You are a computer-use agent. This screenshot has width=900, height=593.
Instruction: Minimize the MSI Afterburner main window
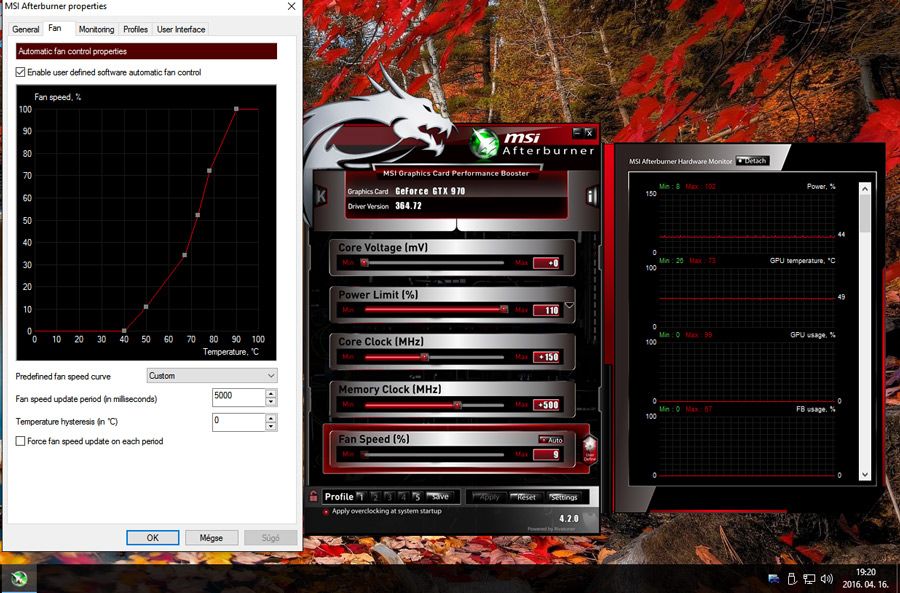(x=577, y=133)
